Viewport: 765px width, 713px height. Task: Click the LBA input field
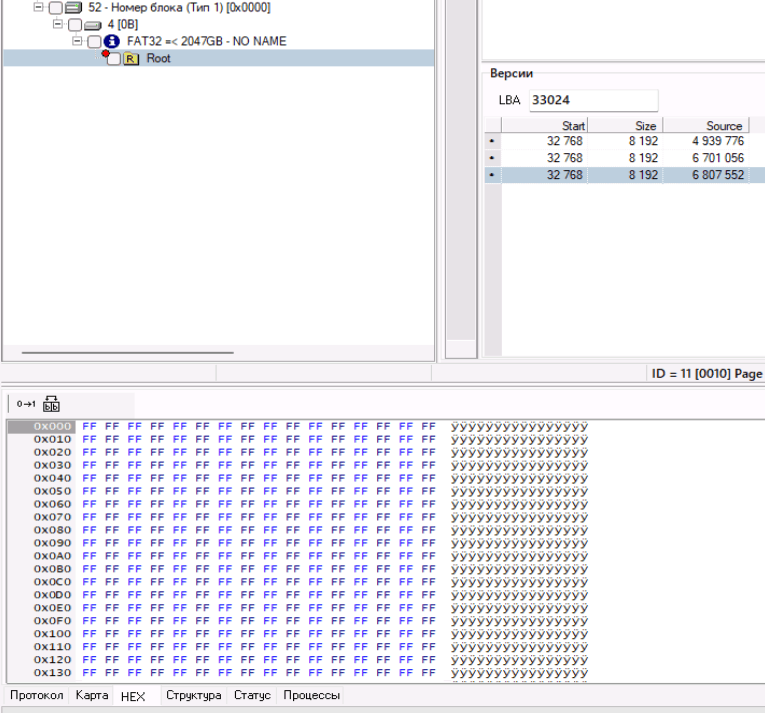click(x=592, y=100)
